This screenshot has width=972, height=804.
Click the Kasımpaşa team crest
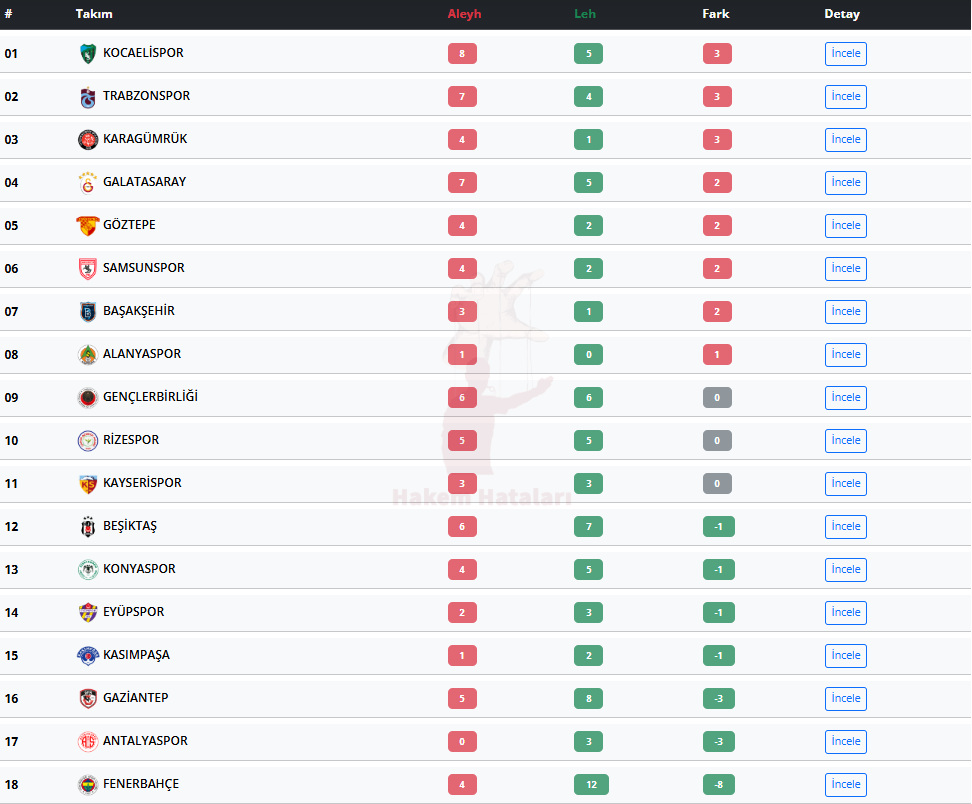tap(88, 655)
